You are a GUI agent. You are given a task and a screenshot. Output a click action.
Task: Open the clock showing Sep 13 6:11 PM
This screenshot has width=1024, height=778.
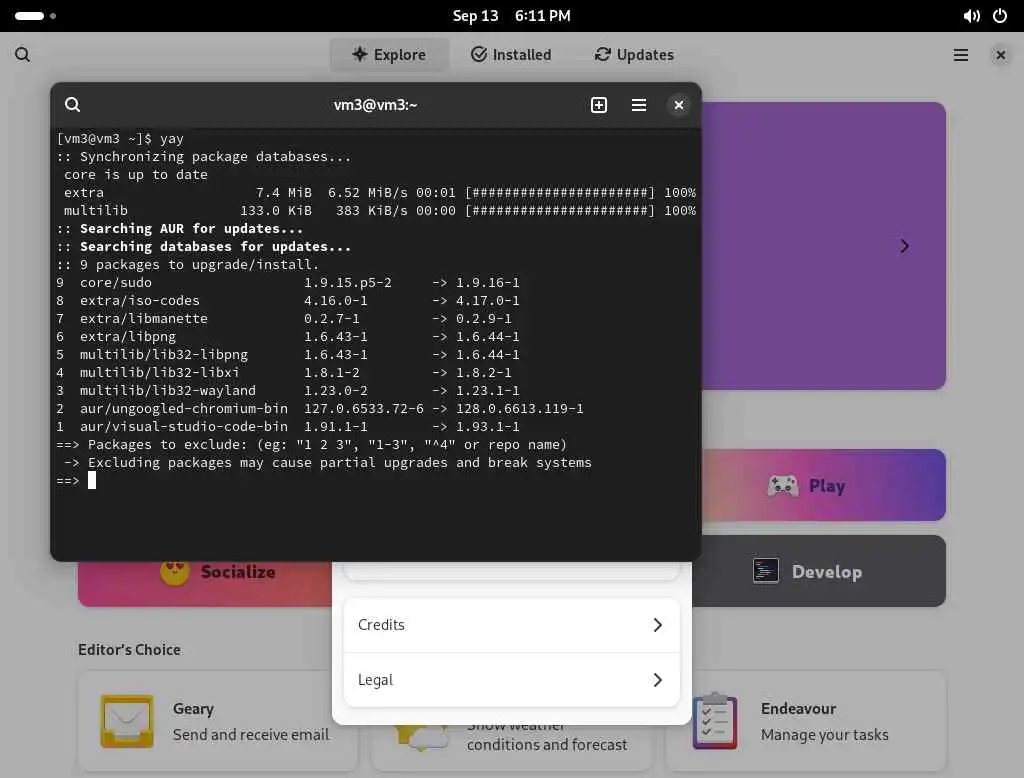pyautogui.click(x=511, y=16)
